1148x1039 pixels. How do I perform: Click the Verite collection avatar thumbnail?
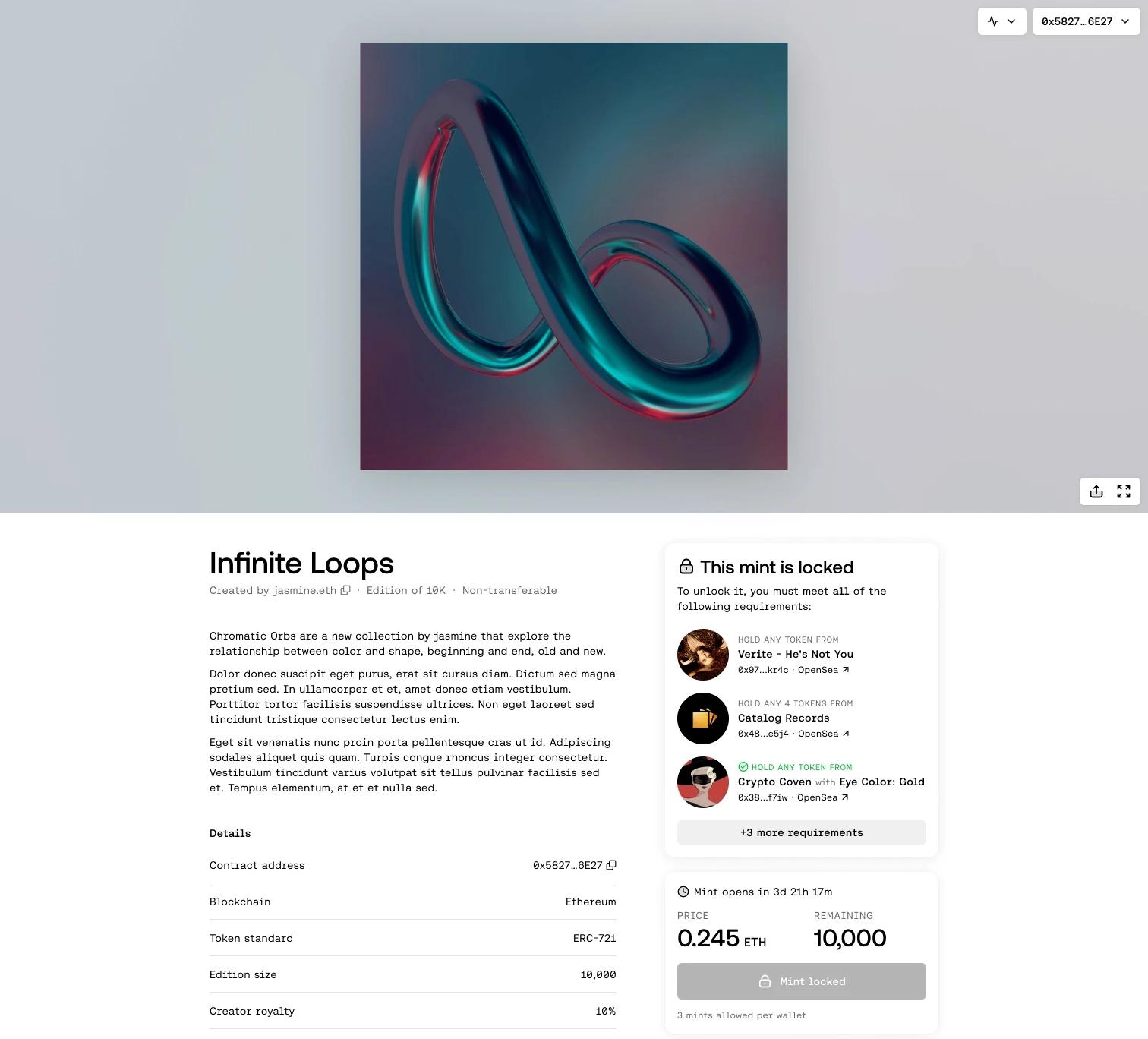pos(703,655)
